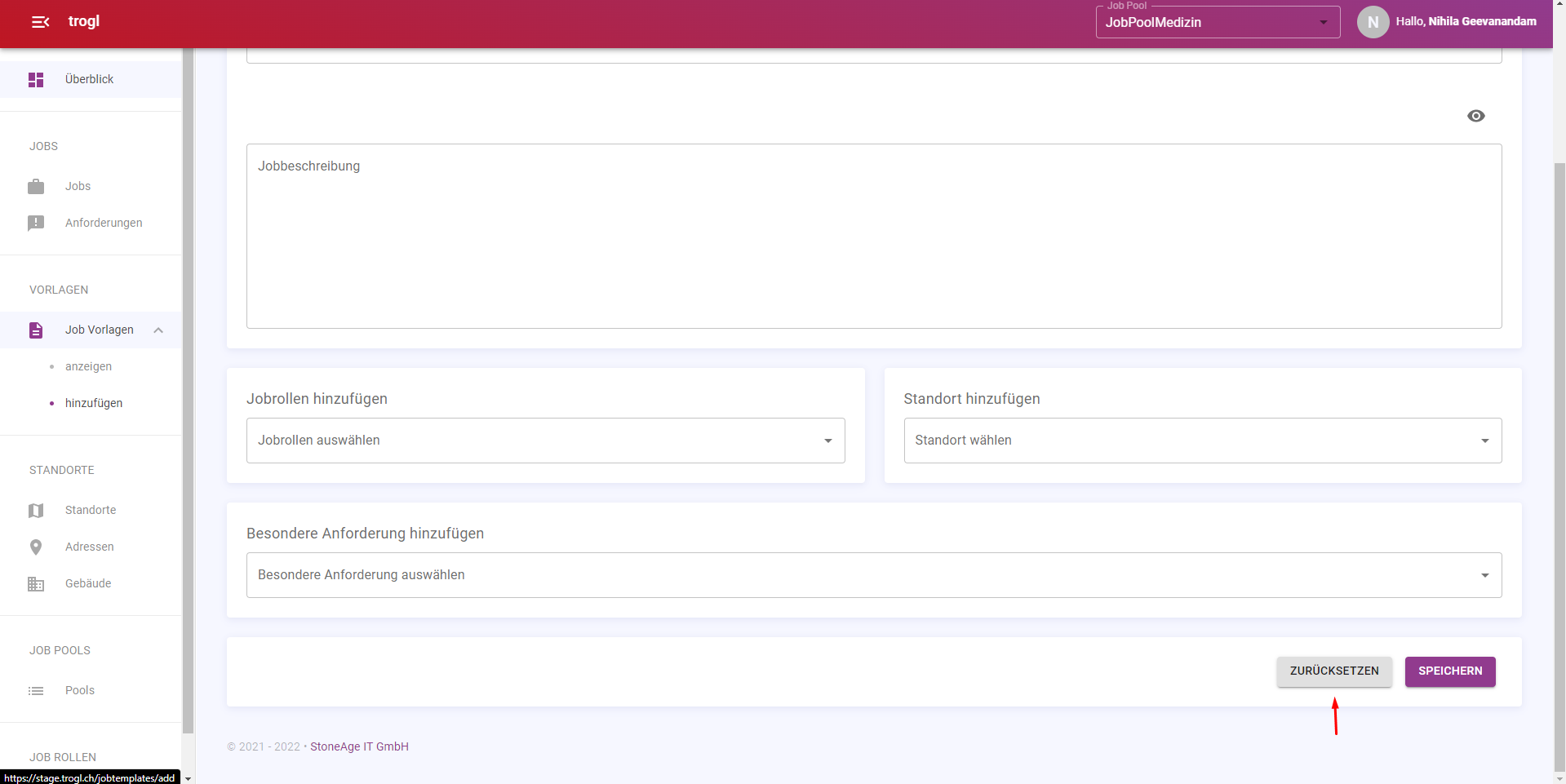Click the SPEICHERN button

tap(1450, 671)
